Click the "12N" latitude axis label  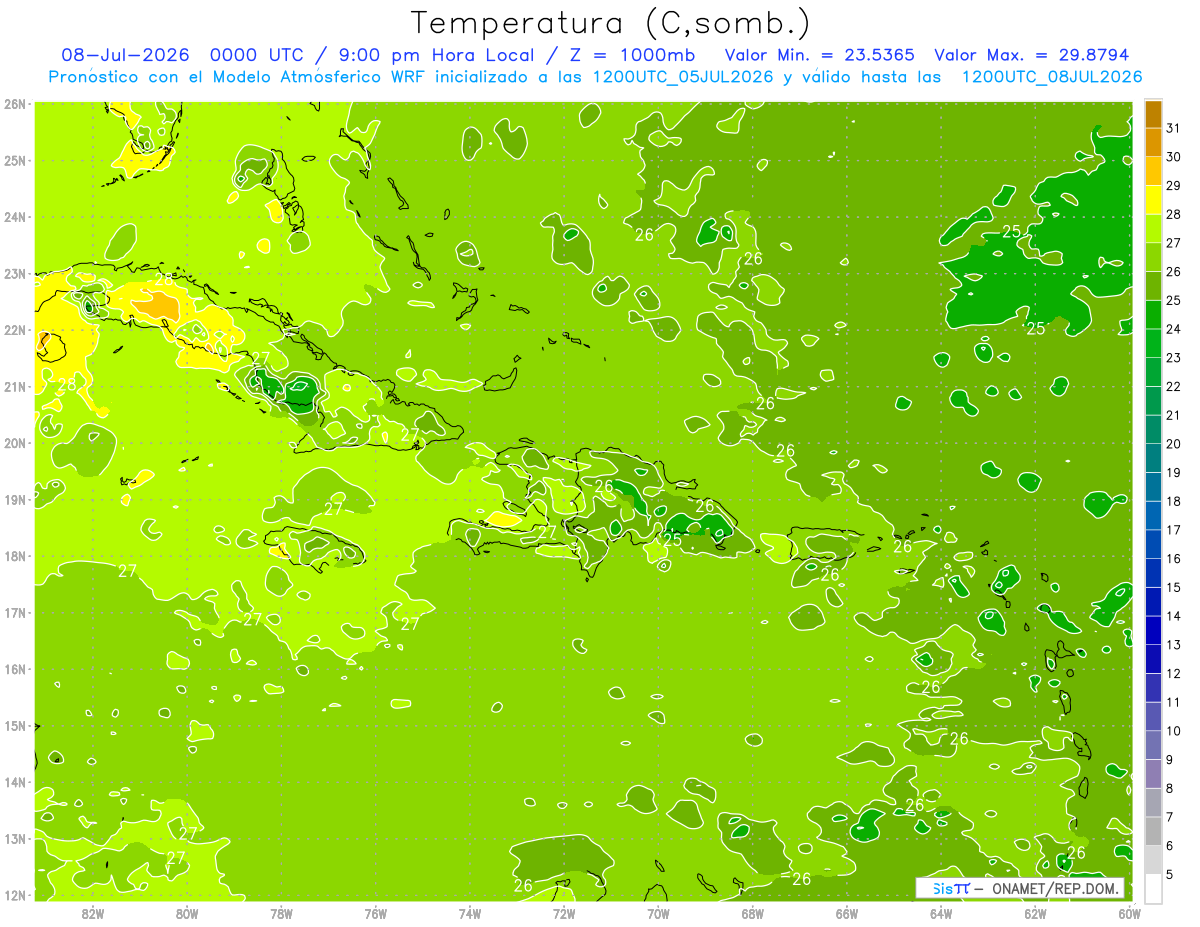pos(15,895)
